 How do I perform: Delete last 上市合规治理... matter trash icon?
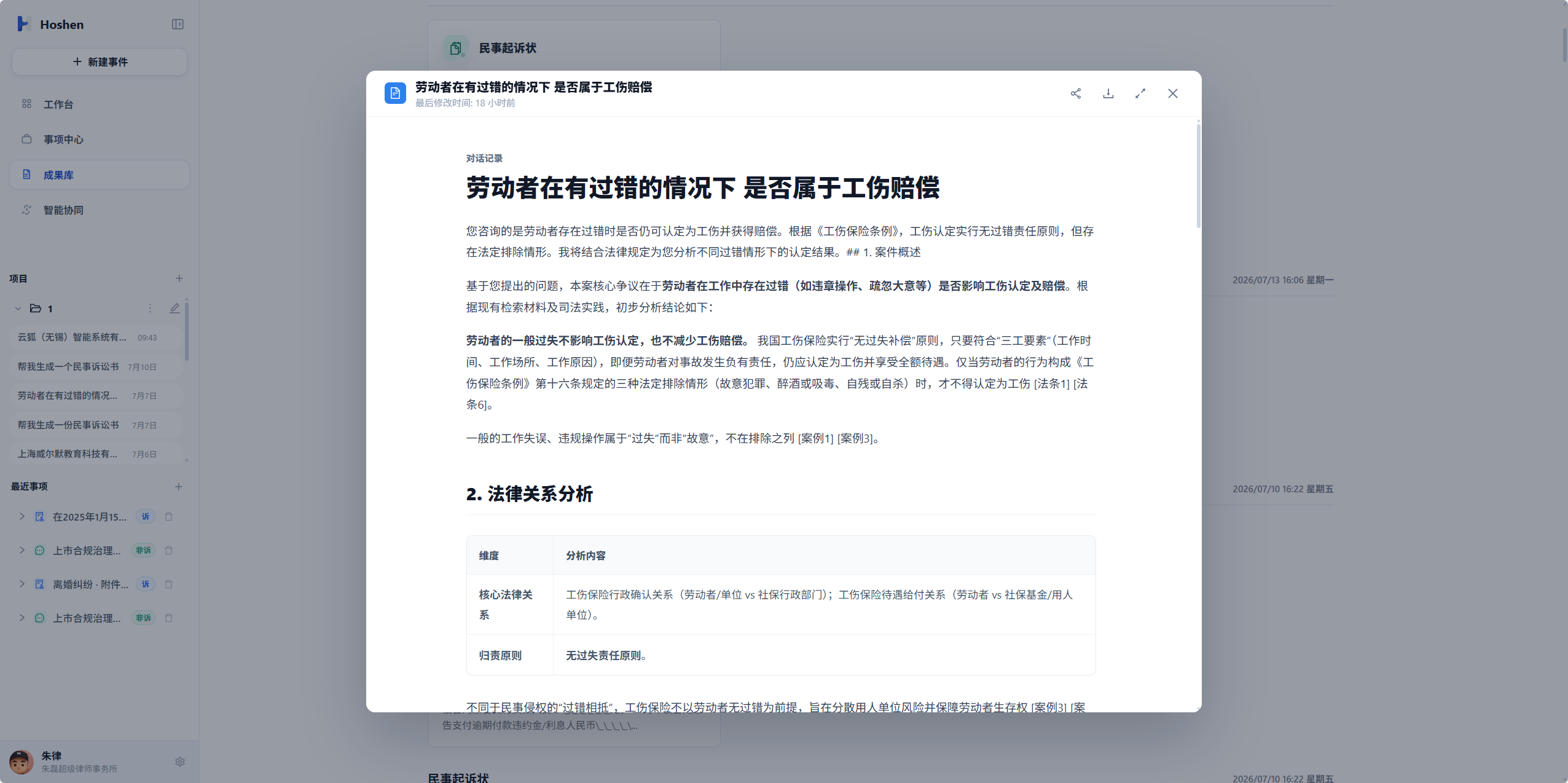(x=168, y=618)
